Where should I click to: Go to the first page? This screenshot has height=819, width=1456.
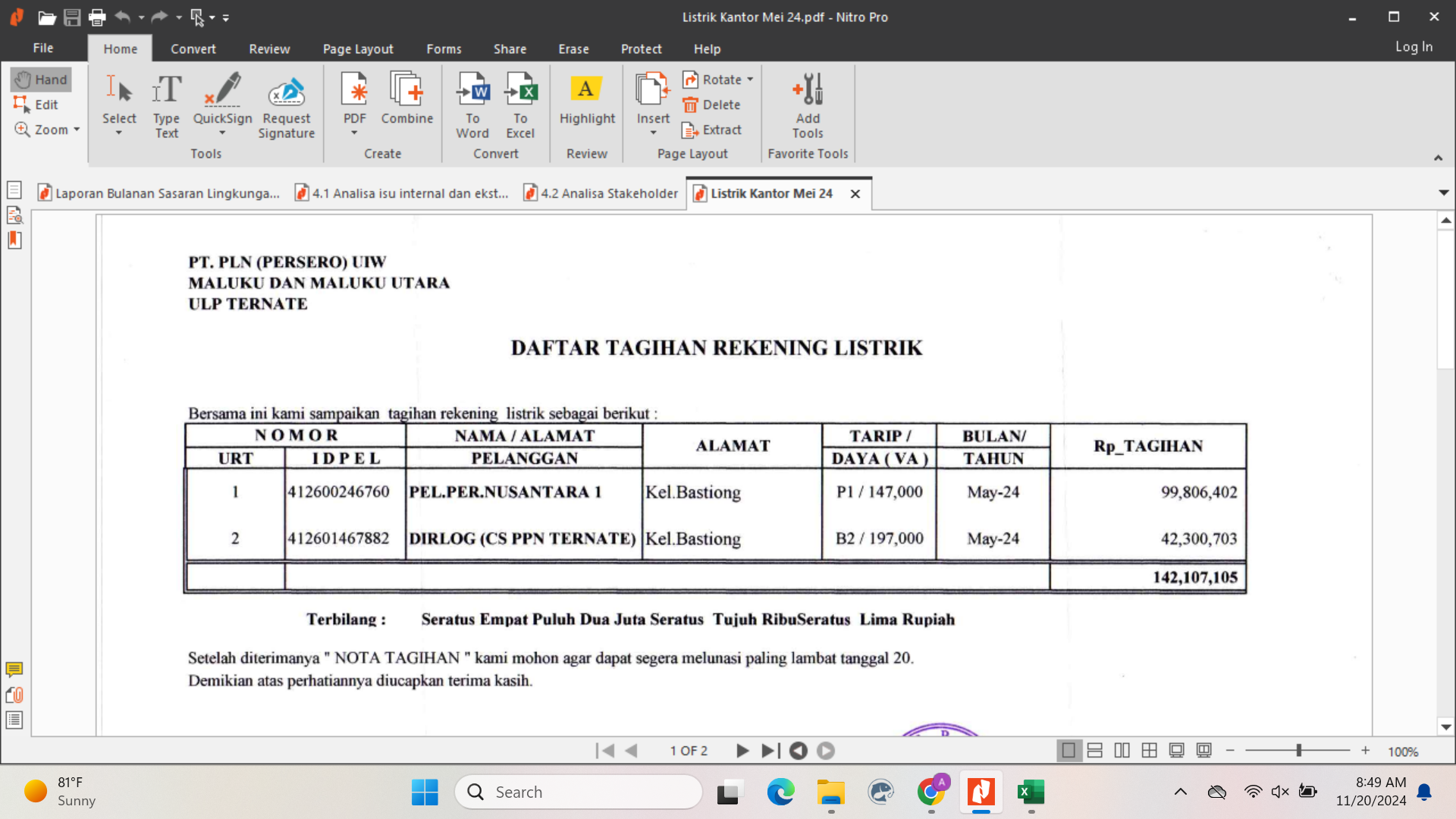(605, 751)
